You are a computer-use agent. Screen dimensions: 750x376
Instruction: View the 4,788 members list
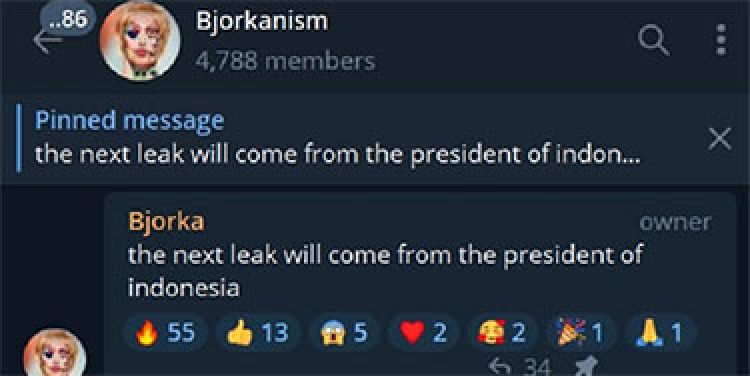(x=285, y=62)
